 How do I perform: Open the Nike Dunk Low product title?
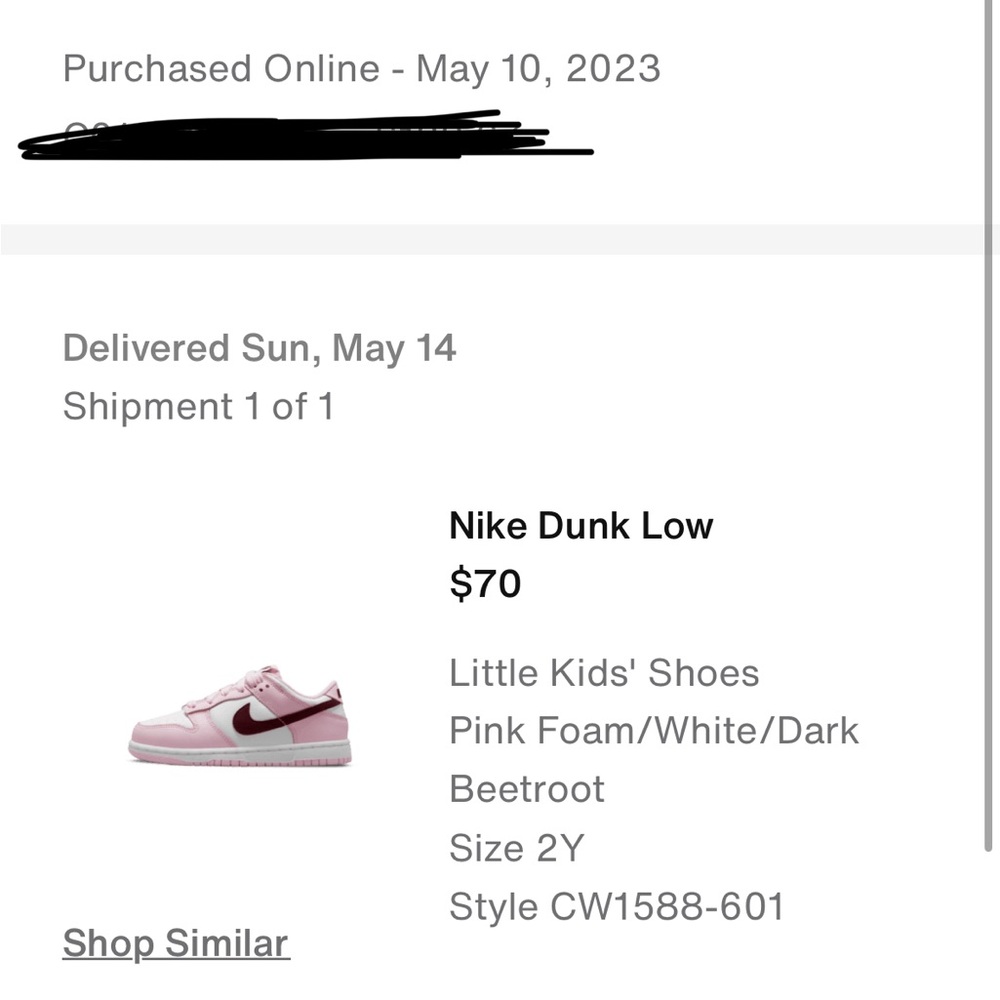click(581, 525)
